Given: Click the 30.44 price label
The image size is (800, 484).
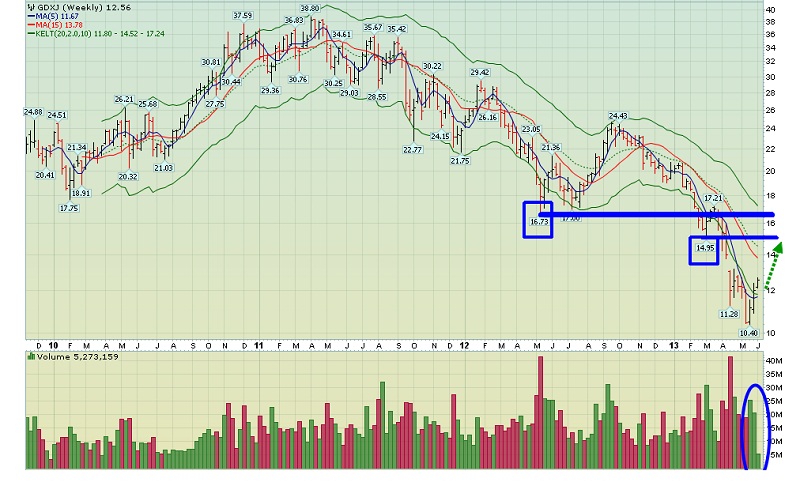Looking at the screenshot, I should (231, 82).
